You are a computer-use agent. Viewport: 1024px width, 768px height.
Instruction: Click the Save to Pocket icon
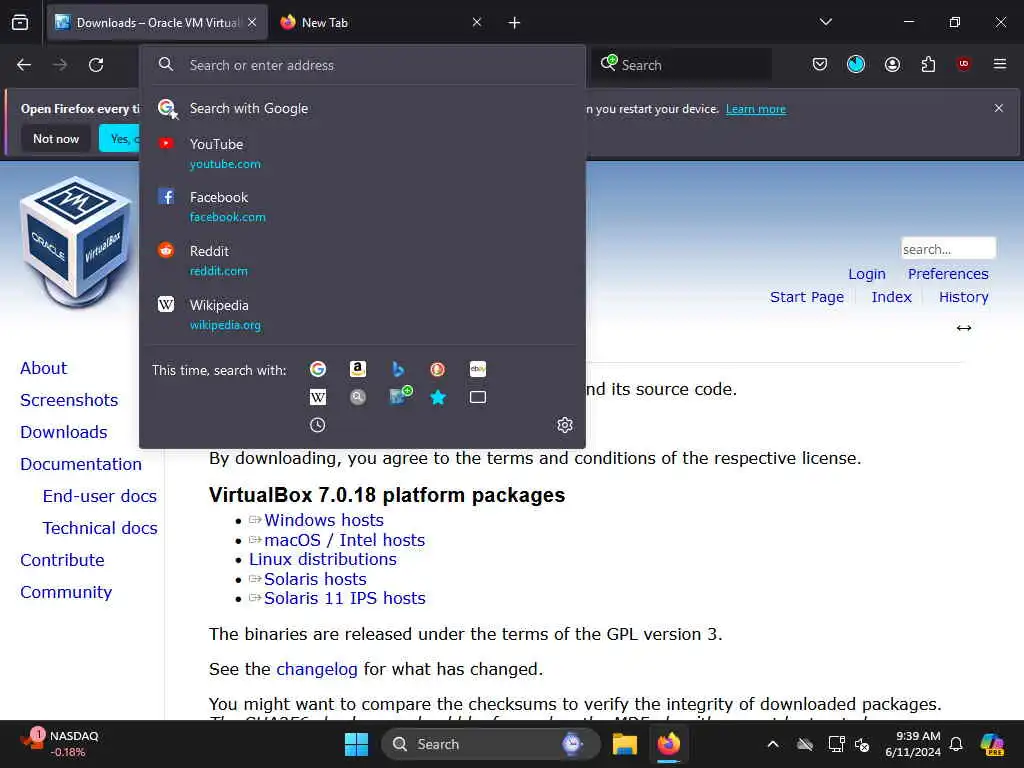click(820, 65)
